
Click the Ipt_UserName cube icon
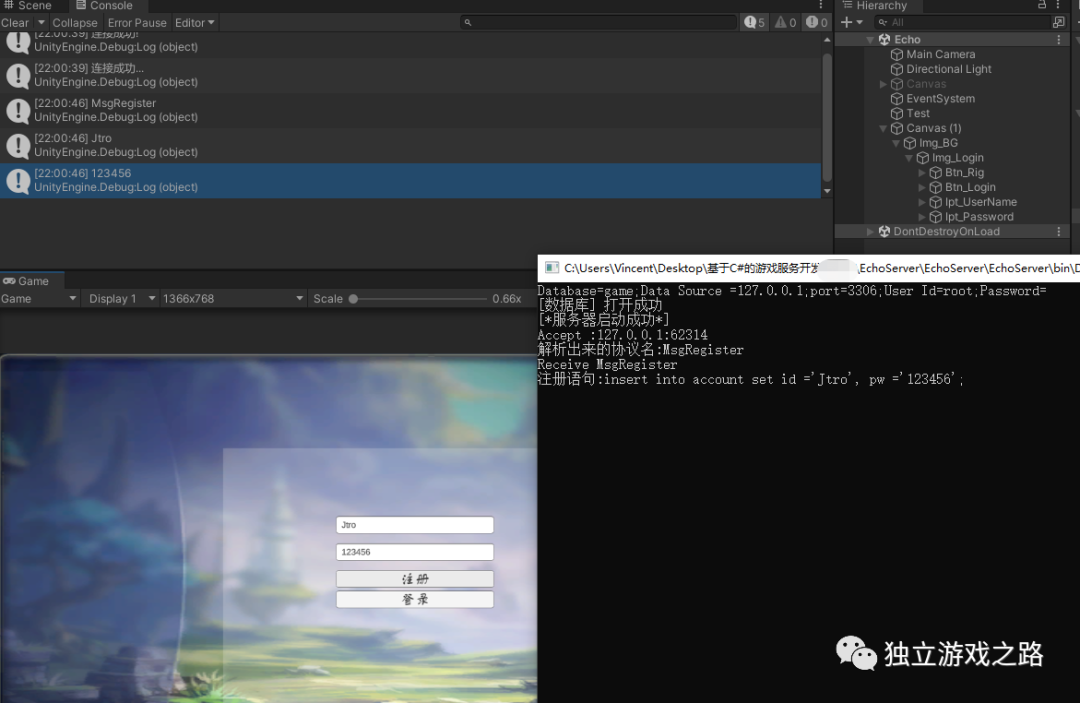coord(935,202)
